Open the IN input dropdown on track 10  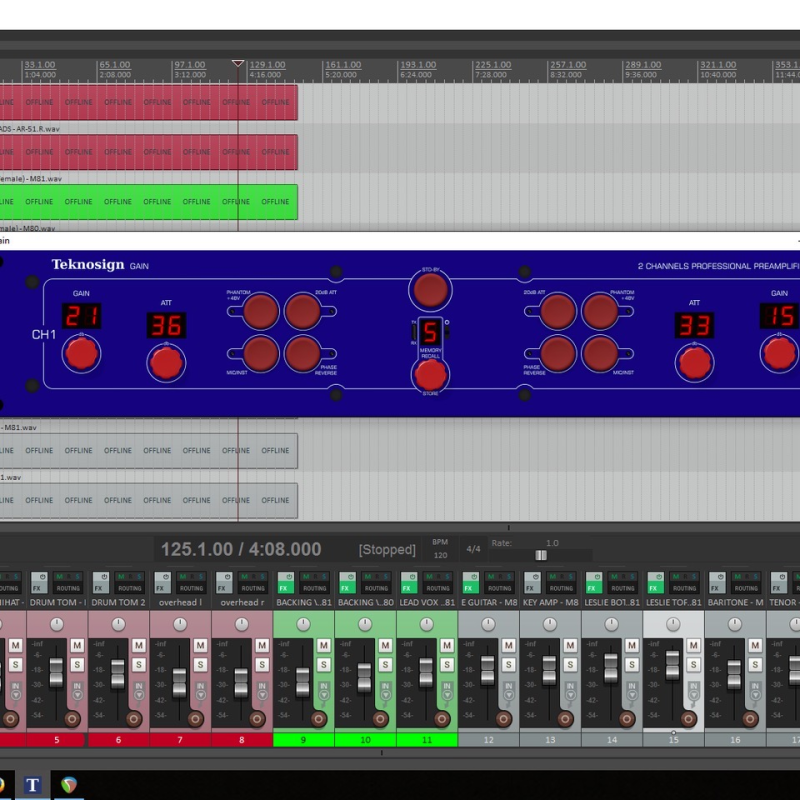[x=385, y=690]
